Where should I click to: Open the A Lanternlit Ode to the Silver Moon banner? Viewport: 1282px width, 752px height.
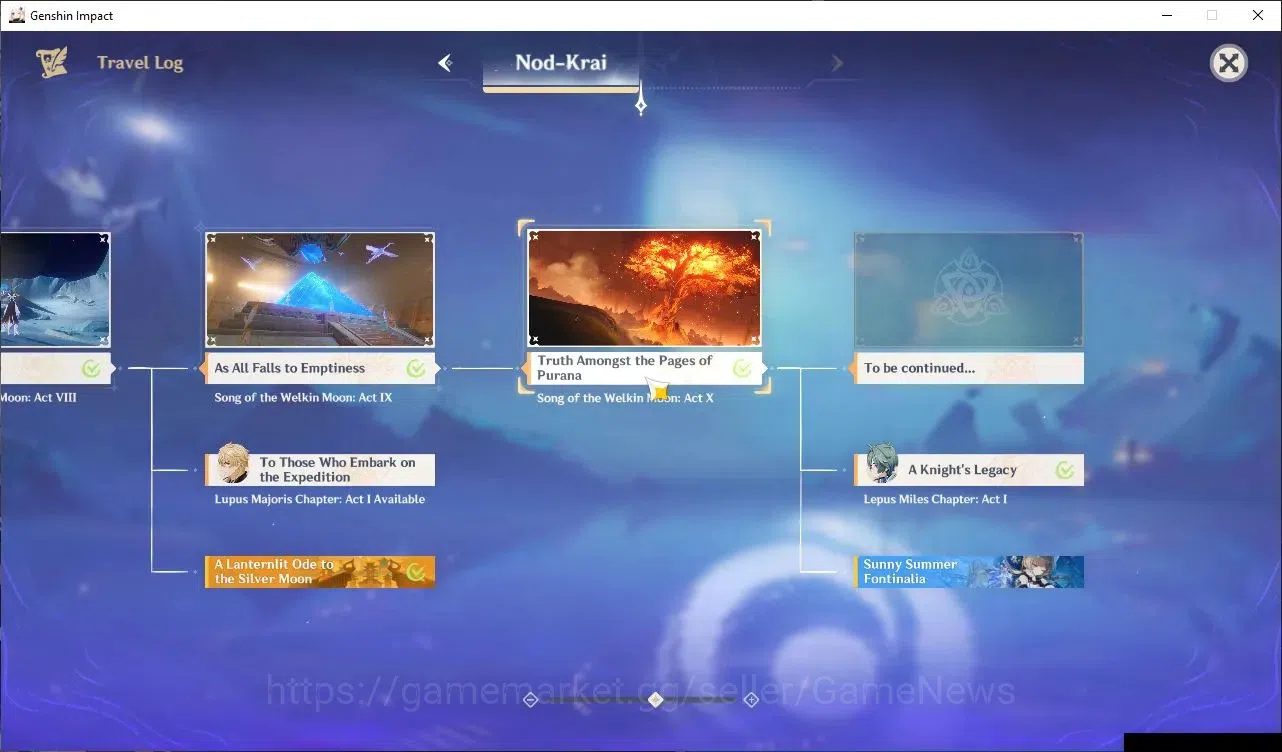coord(320,572)
